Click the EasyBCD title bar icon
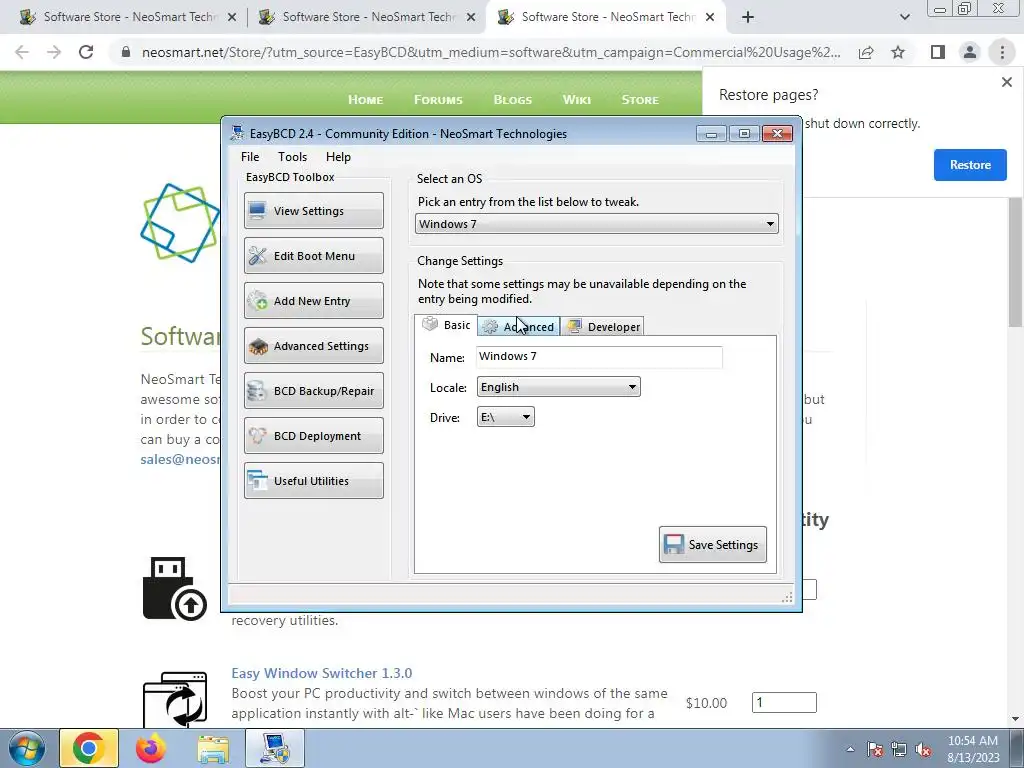Image resolution: width=1024 pixels, height=768 pixels. tap(237, 133)
